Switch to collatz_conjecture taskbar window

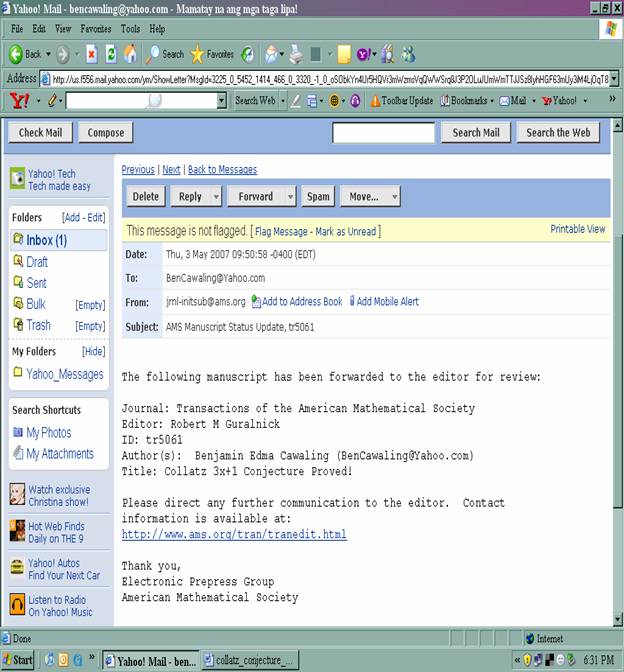tap(250, 660)
